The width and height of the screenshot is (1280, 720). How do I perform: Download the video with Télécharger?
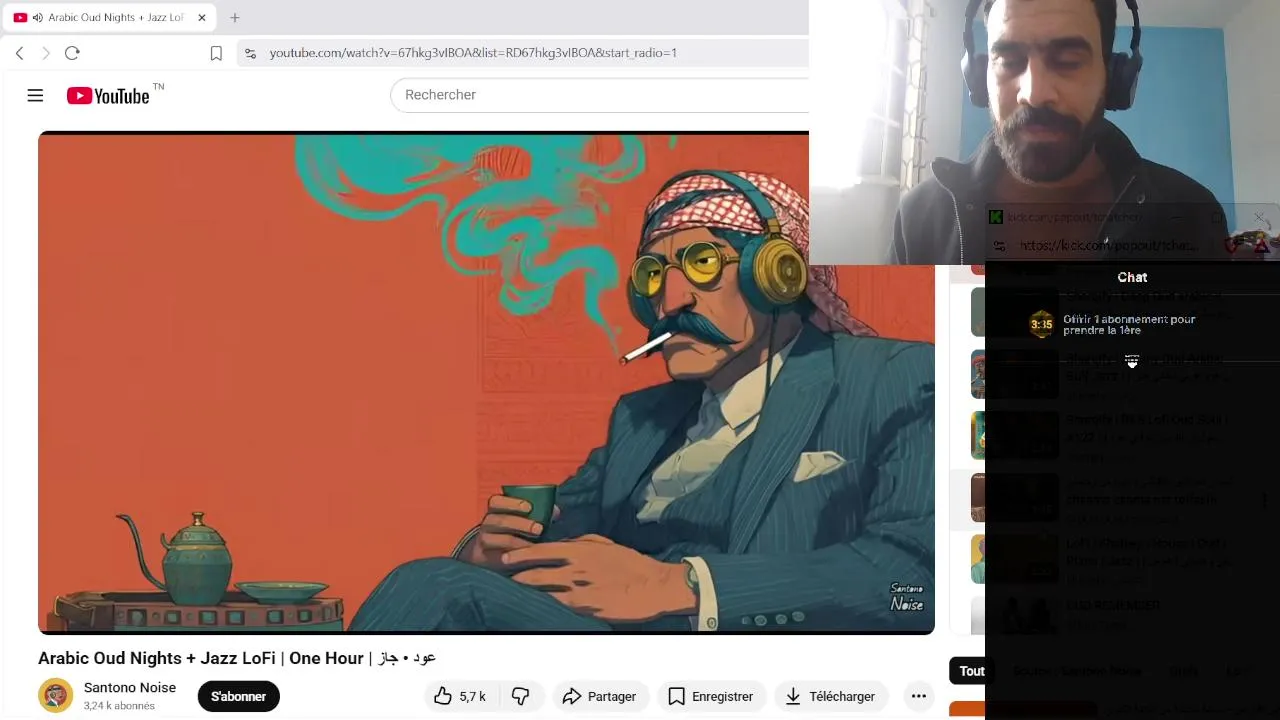point(830,696)
